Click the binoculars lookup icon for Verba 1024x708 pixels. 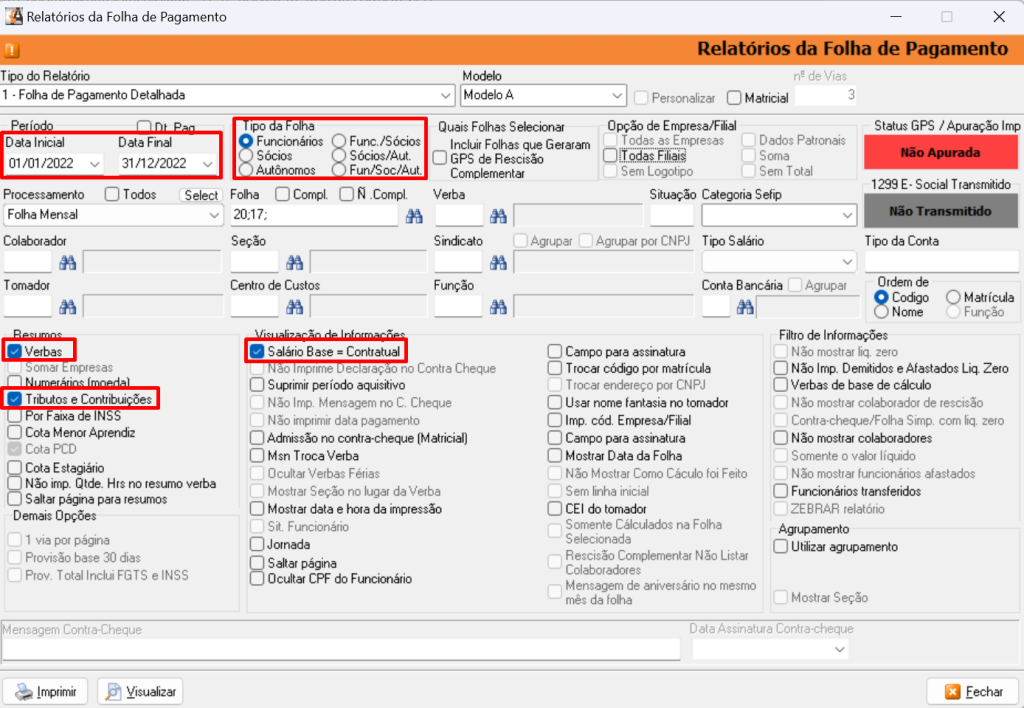(498, 215)
